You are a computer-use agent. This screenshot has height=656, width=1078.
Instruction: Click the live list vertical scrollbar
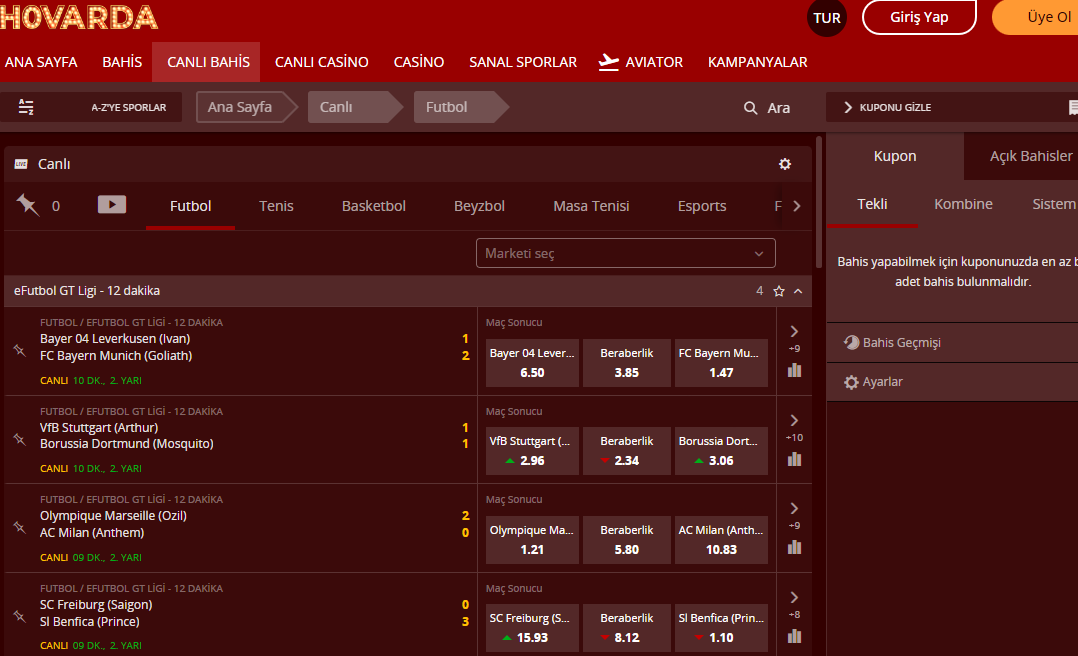pyautogui.click(x=818, y=203)
